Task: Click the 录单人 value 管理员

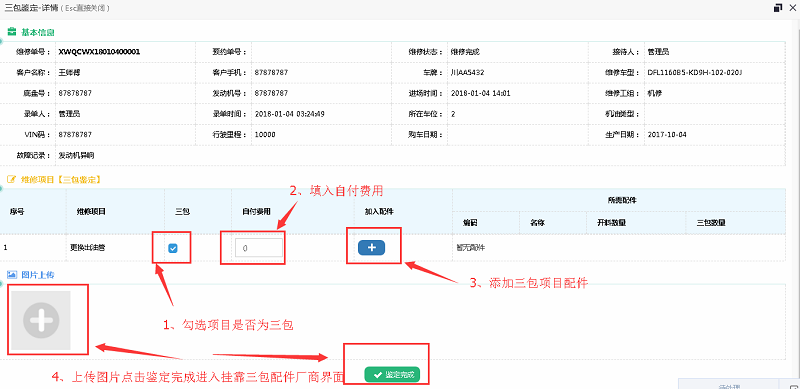Action: 69,114
